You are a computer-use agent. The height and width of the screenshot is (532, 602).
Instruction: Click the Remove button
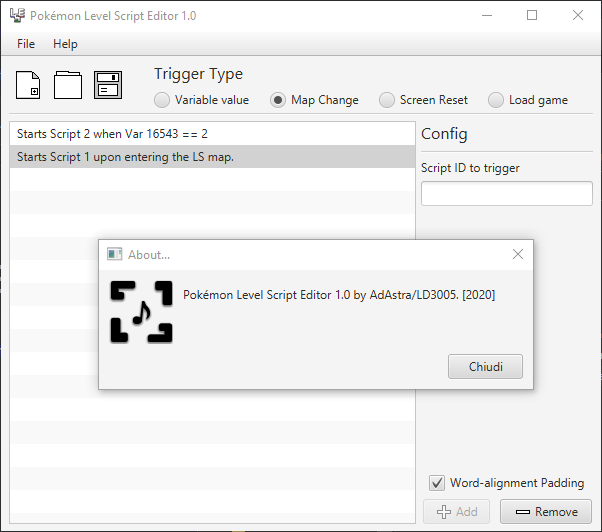click(546, 512)
